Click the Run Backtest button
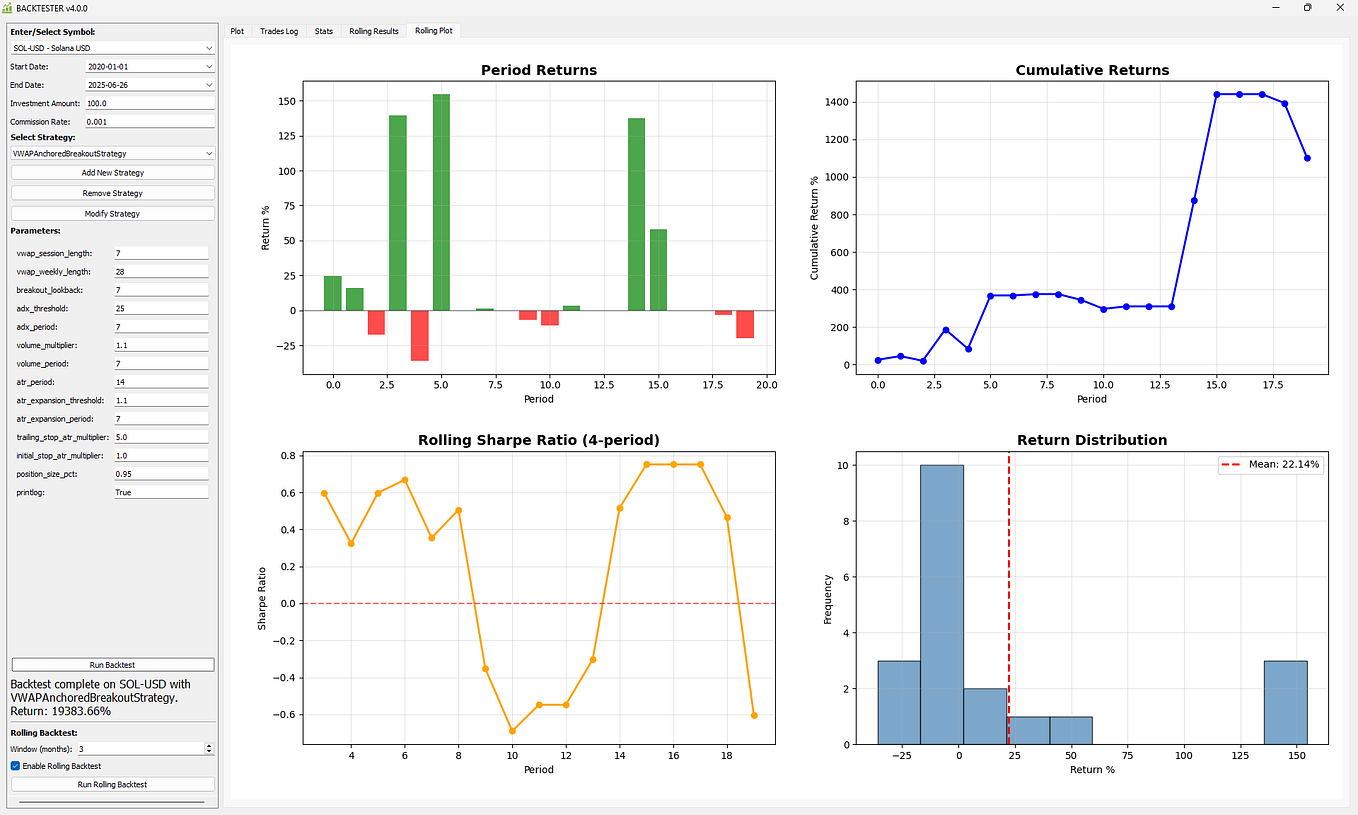1358x815 pixels. (x=112, y=664)
